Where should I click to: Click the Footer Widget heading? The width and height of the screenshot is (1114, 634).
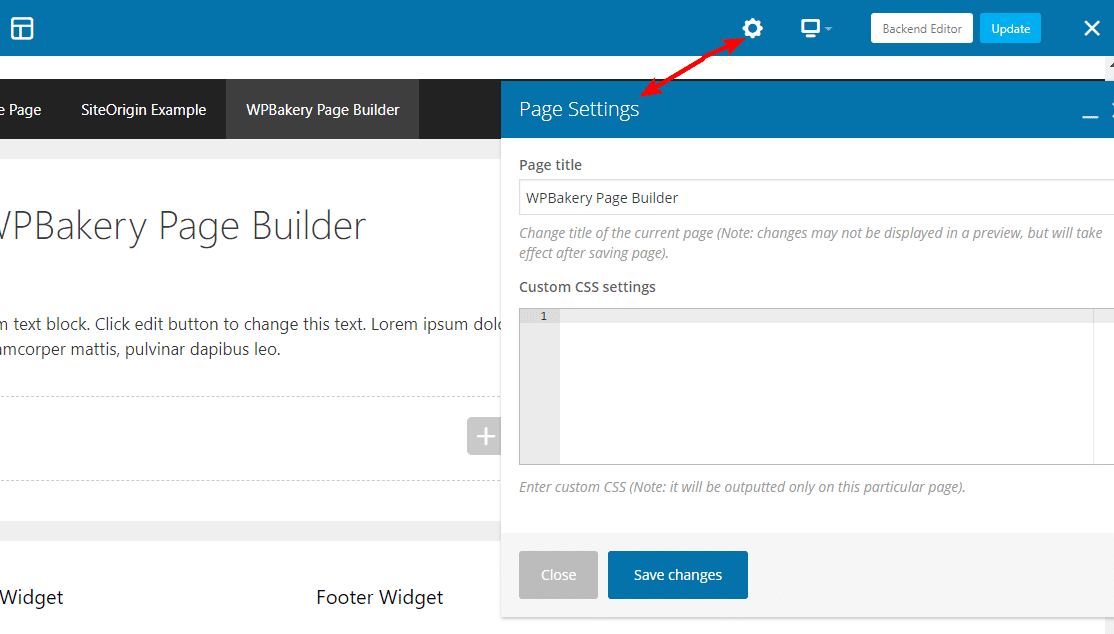[380, 597]
